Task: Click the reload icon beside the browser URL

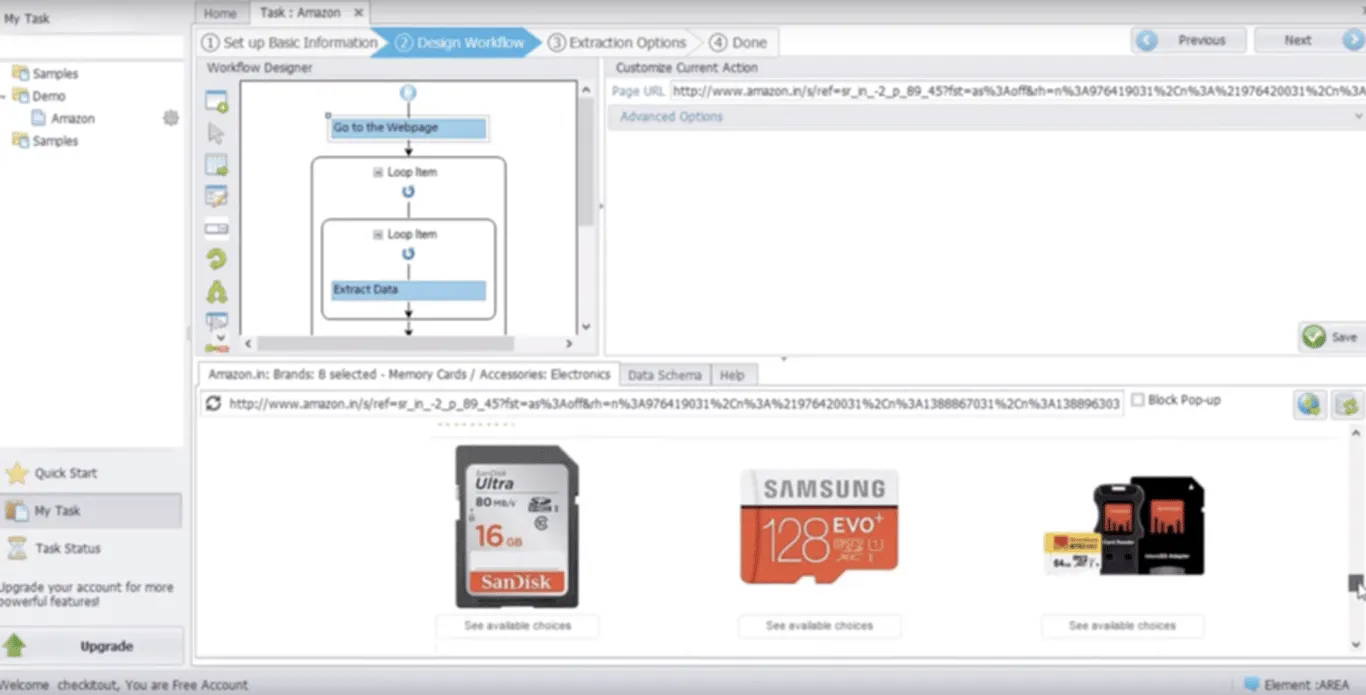Action: point(213,403)
